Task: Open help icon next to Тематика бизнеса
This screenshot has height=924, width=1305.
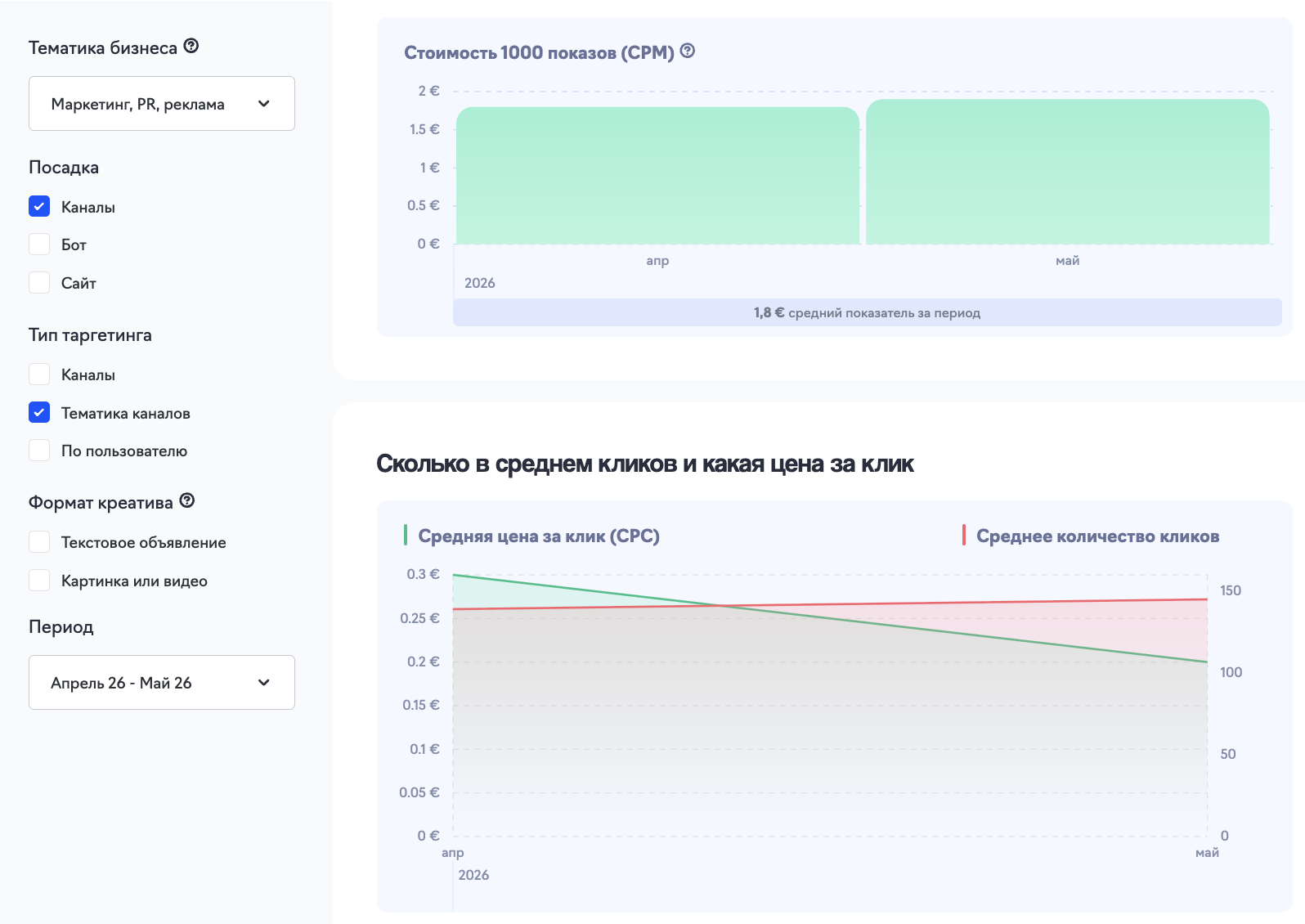Action: (x=191, y=46)
